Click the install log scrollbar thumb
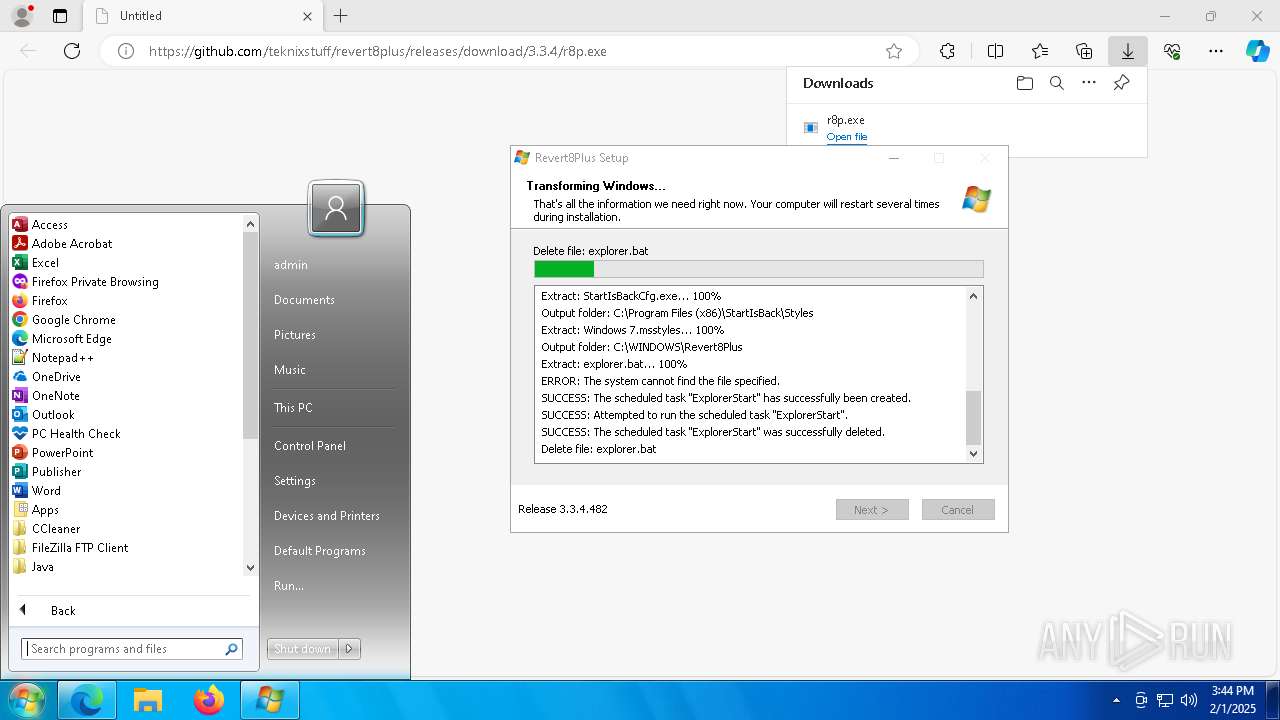This screenshot has width=1280, height=720. click(973, 417)
